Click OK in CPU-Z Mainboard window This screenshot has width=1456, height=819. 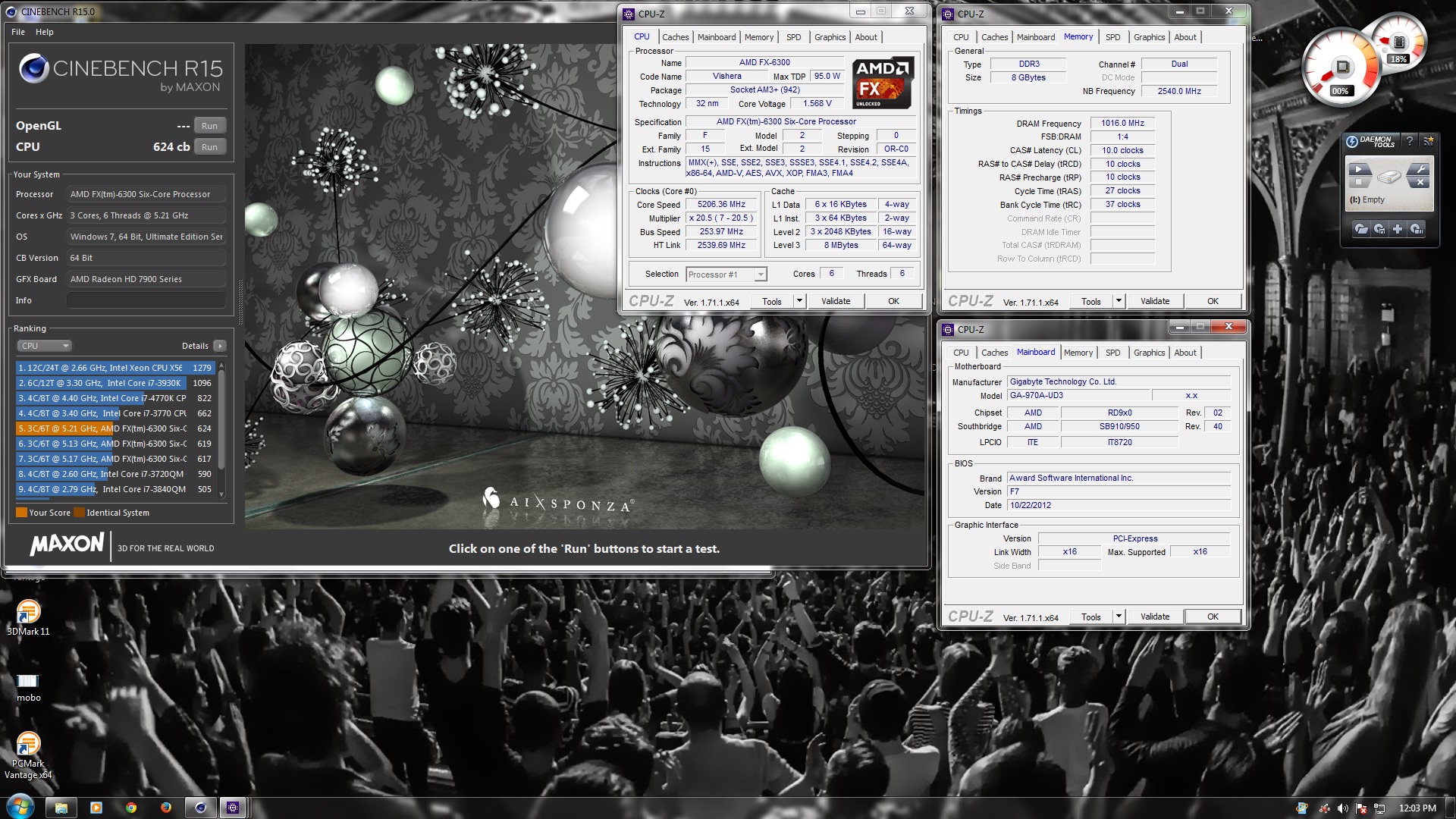coord(1213,617)
